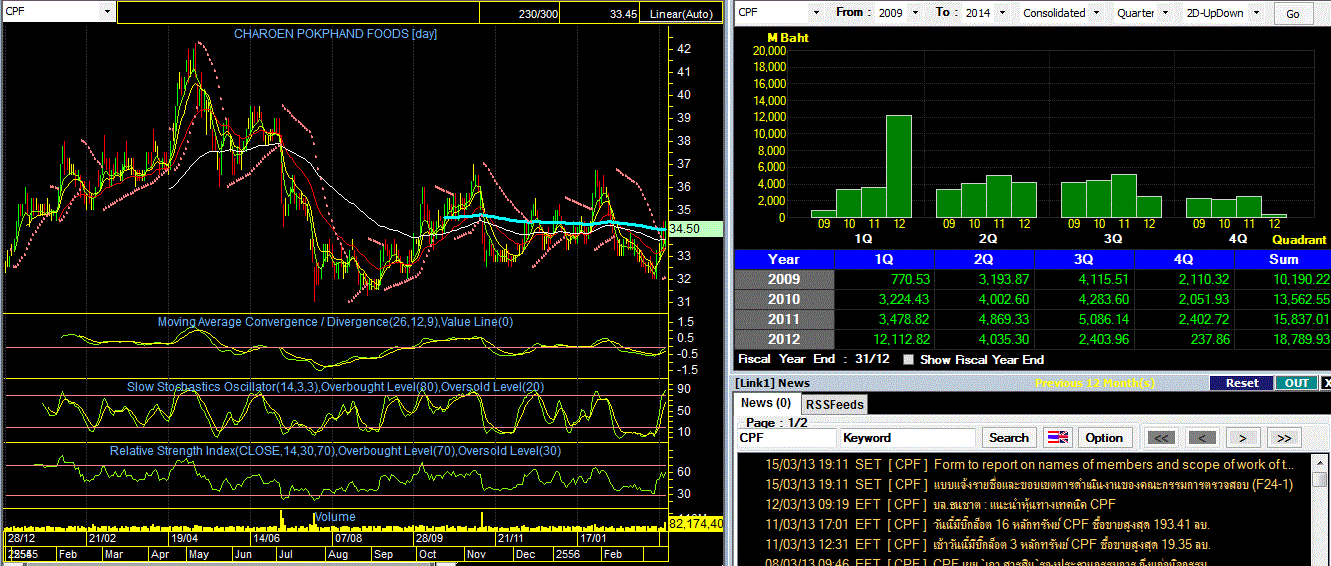Click the 237.86 cell for 2012 4Q
The width and height of the screenshot is (1331, 566).
(x=1184, y=340)
